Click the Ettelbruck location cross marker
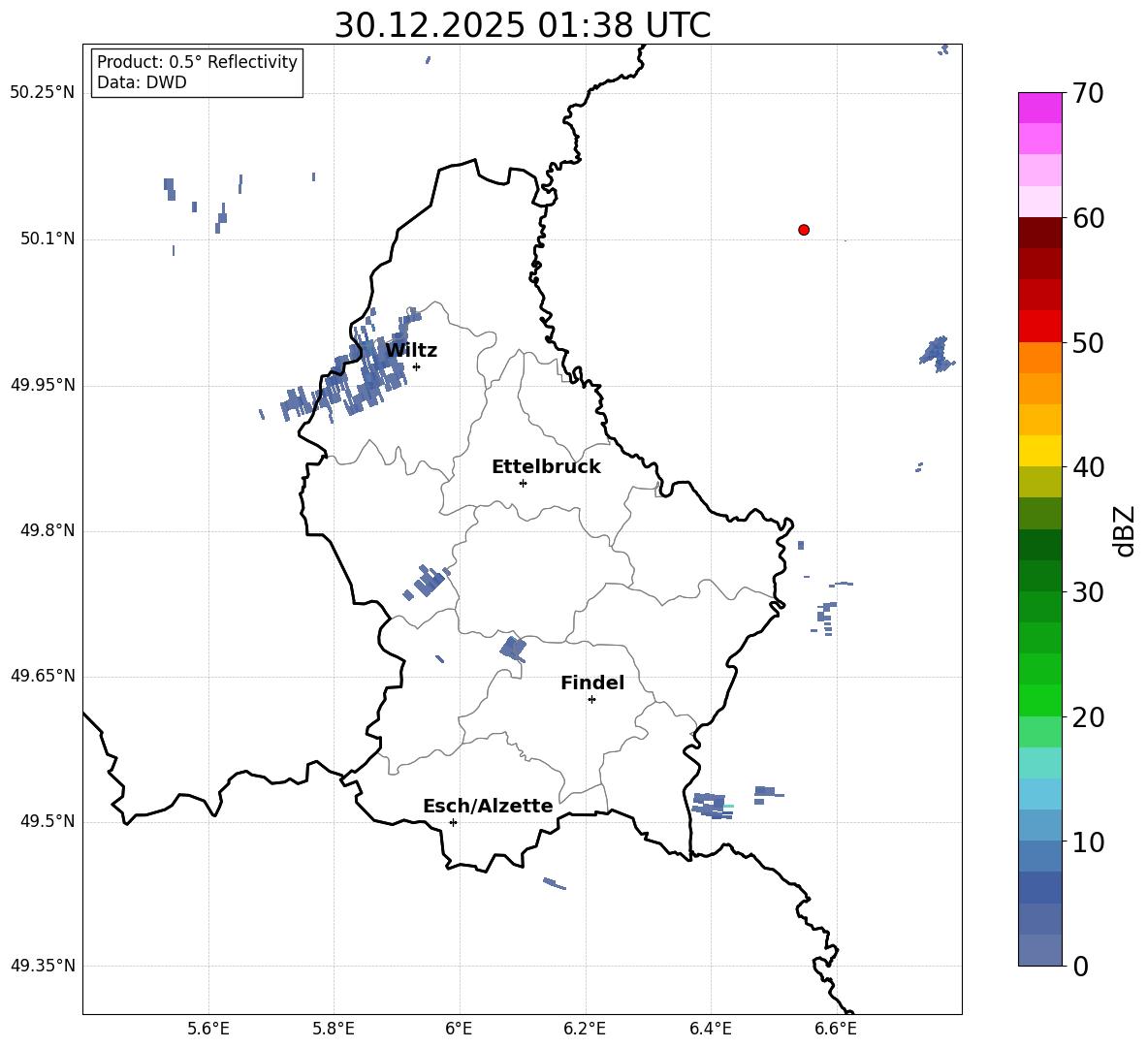The width and height of the screenshot is (1148, 1048). click(523, 483)
